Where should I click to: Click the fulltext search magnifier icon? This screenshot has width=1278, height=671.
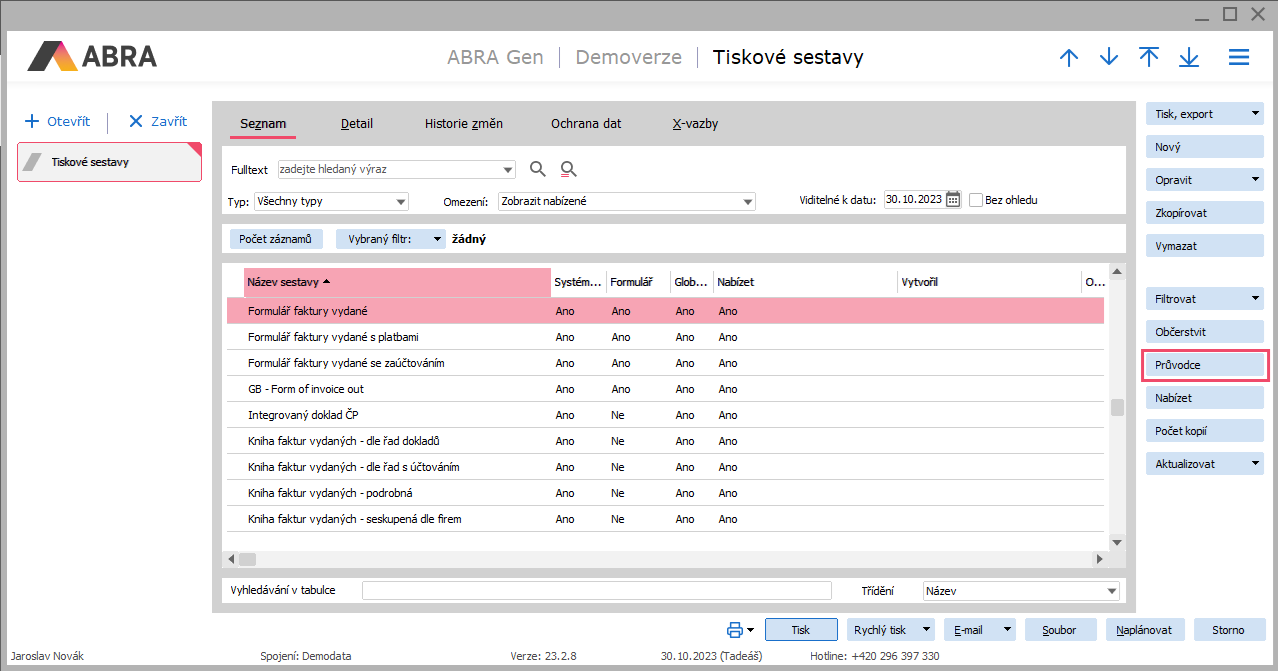coord(538,169)
